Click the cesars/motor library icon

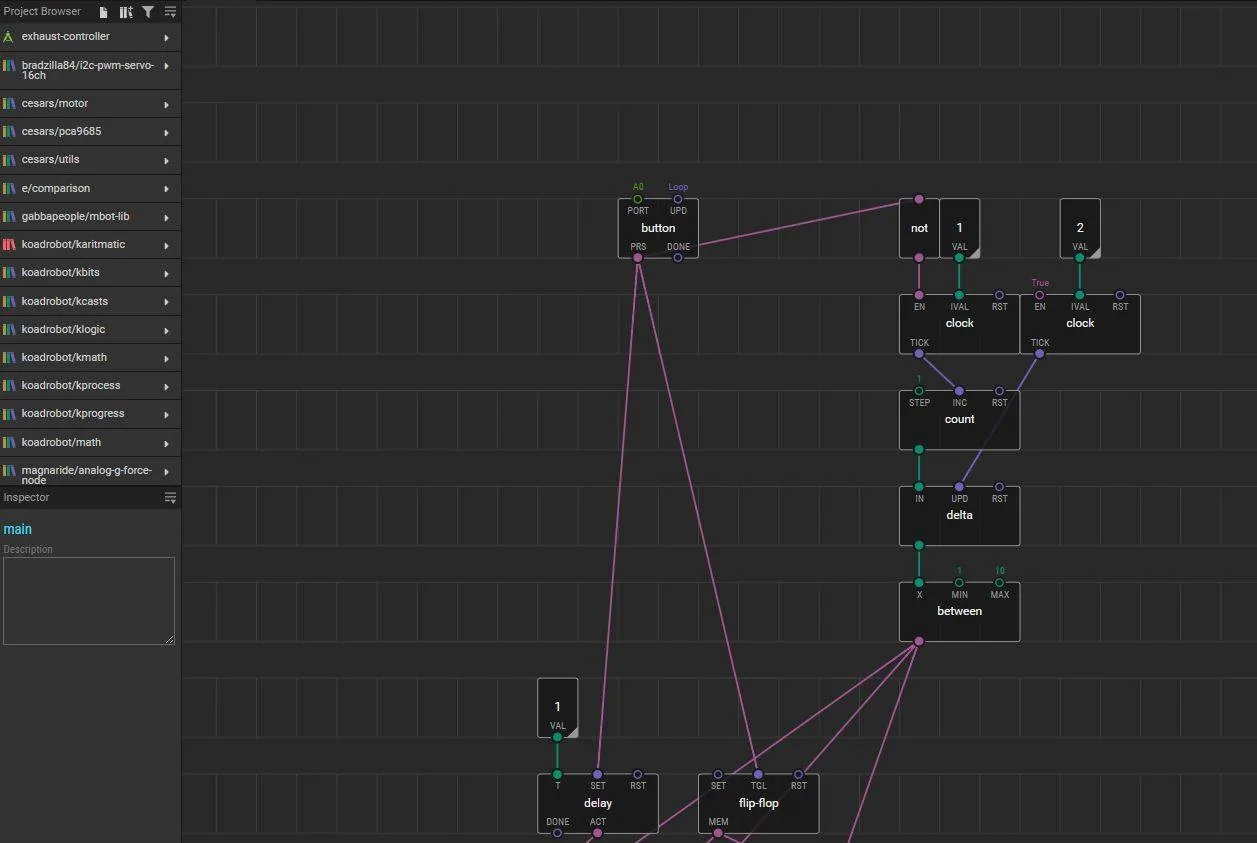(9, 104)
